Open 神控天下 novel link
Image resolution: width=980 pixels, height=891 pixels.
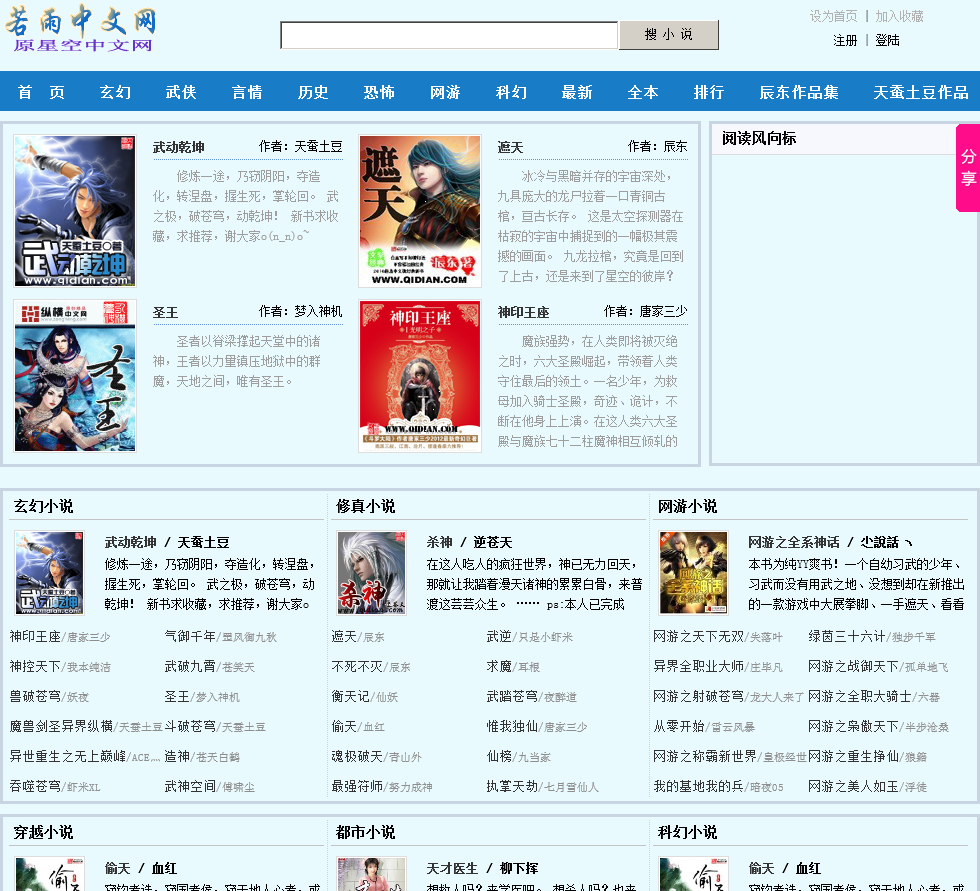coord(35,667)
